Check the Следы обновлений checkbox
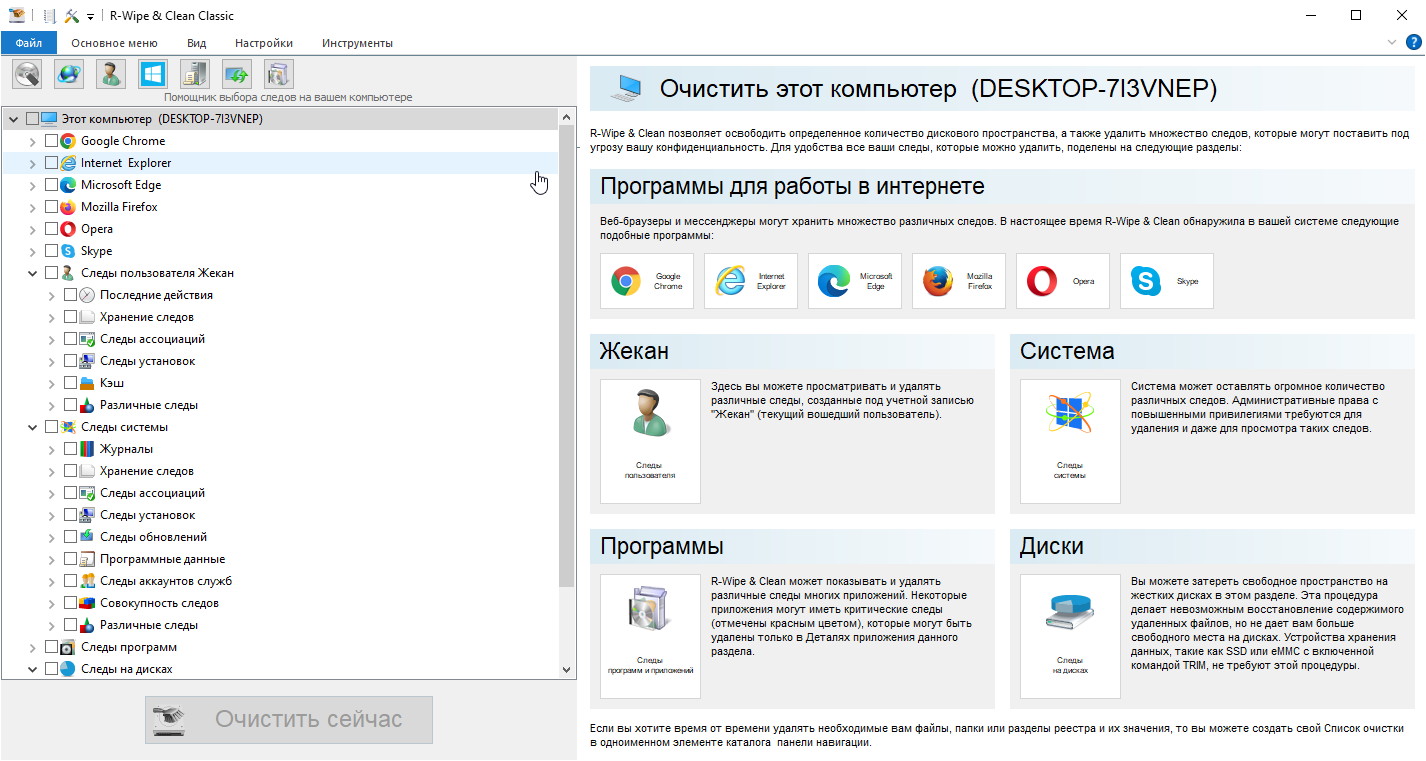The height and width of the screenshot is (761, 1426). click(71, 537)
